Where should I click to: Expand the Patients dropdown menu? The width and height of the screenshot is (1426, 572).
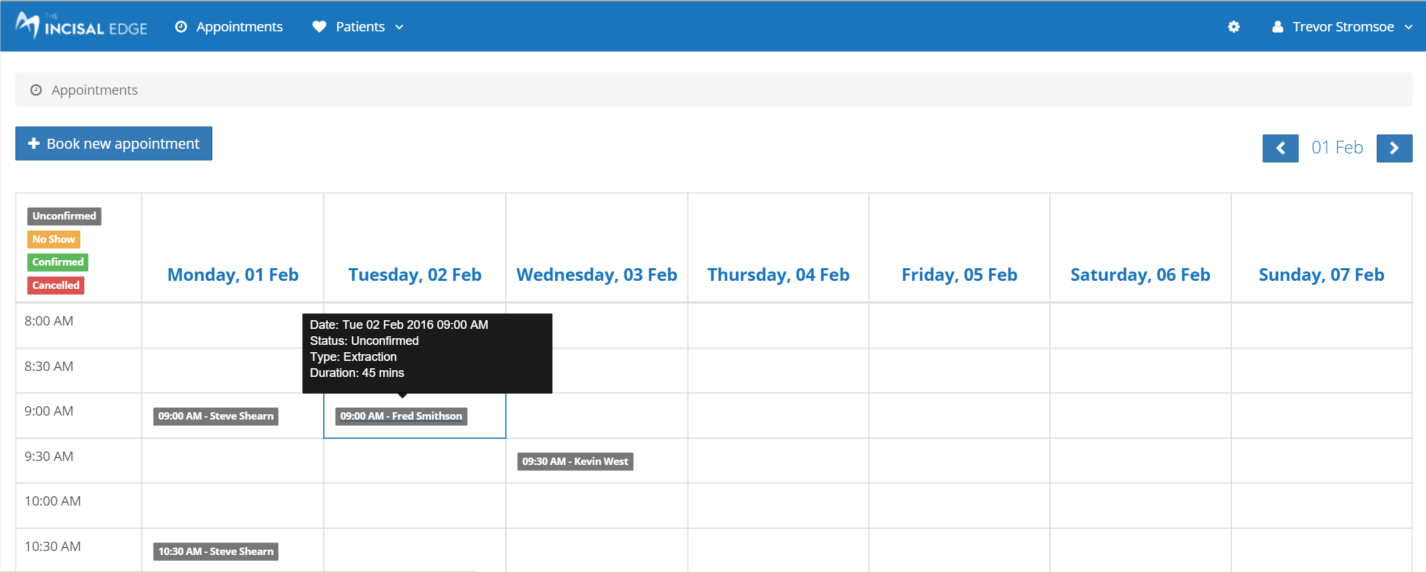(x=359, y=27)
